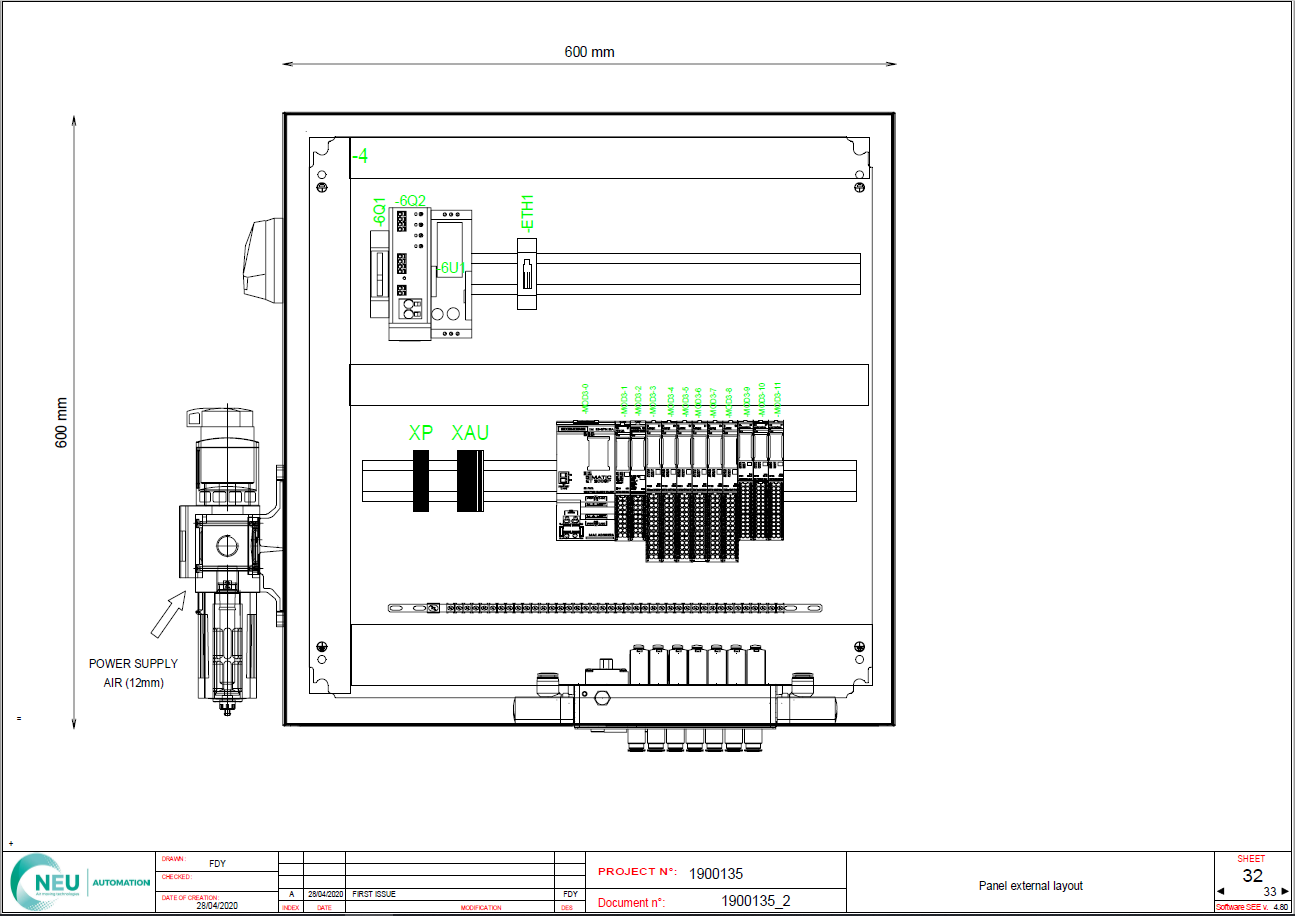Select the XP terminal block
This screenshot has width=1295, height=916.
pyautogui.click(x=421, y=481)
